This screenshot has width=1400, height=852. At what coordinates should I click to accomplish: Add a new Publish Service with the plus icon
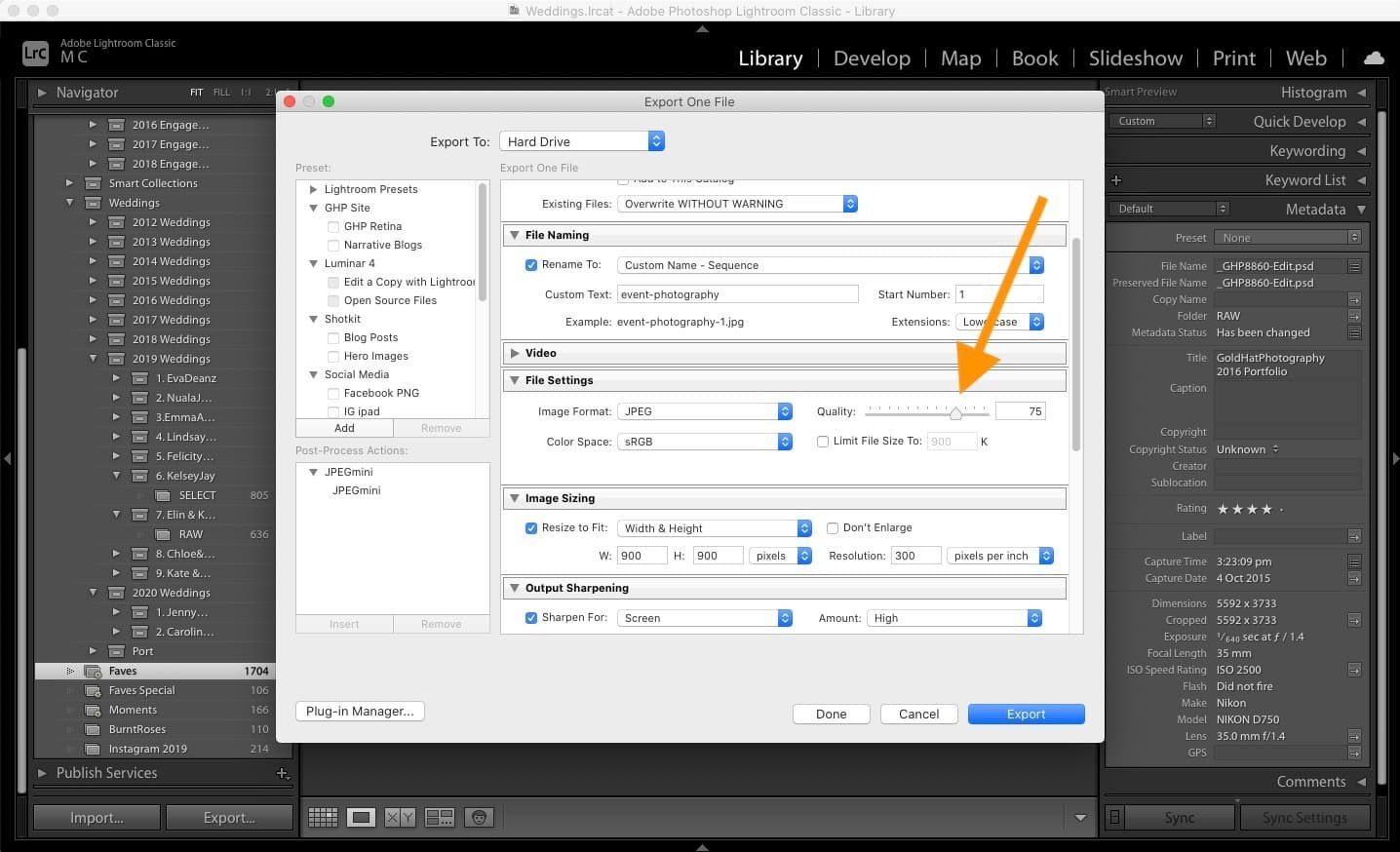[282, 773]
